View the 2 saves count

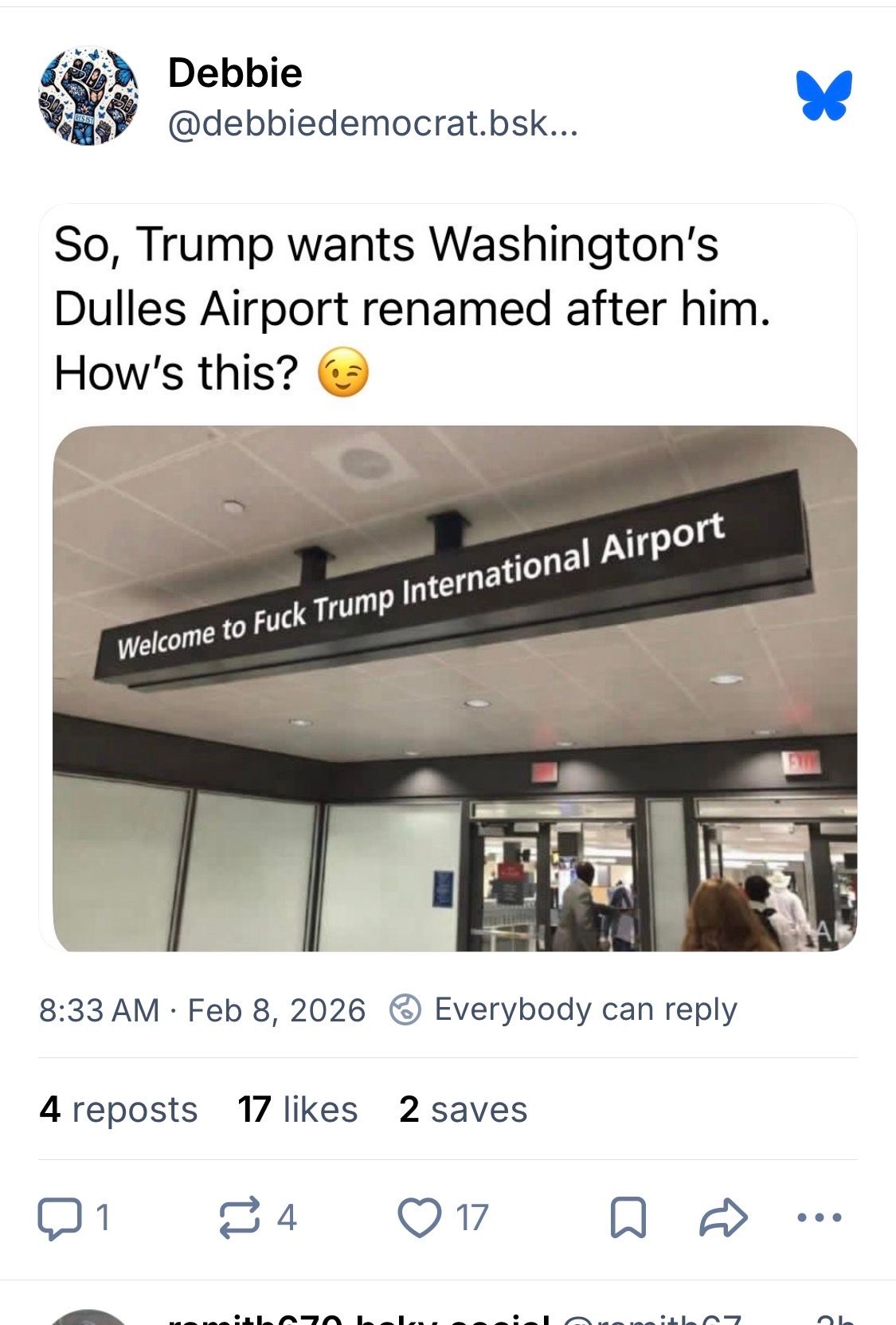(463, 1109)
